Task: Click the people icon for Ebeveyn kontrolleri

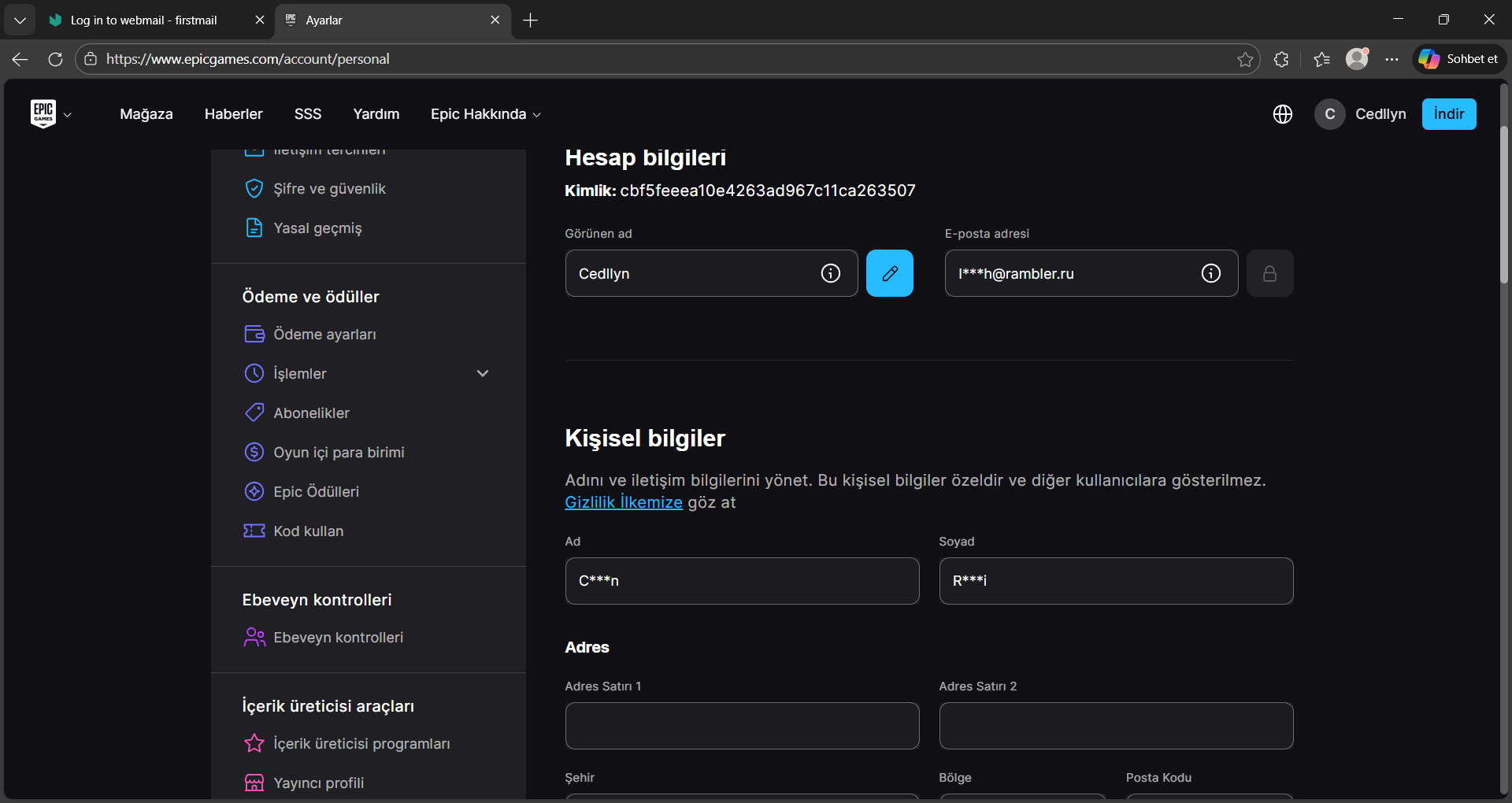Action: (254, 637)
